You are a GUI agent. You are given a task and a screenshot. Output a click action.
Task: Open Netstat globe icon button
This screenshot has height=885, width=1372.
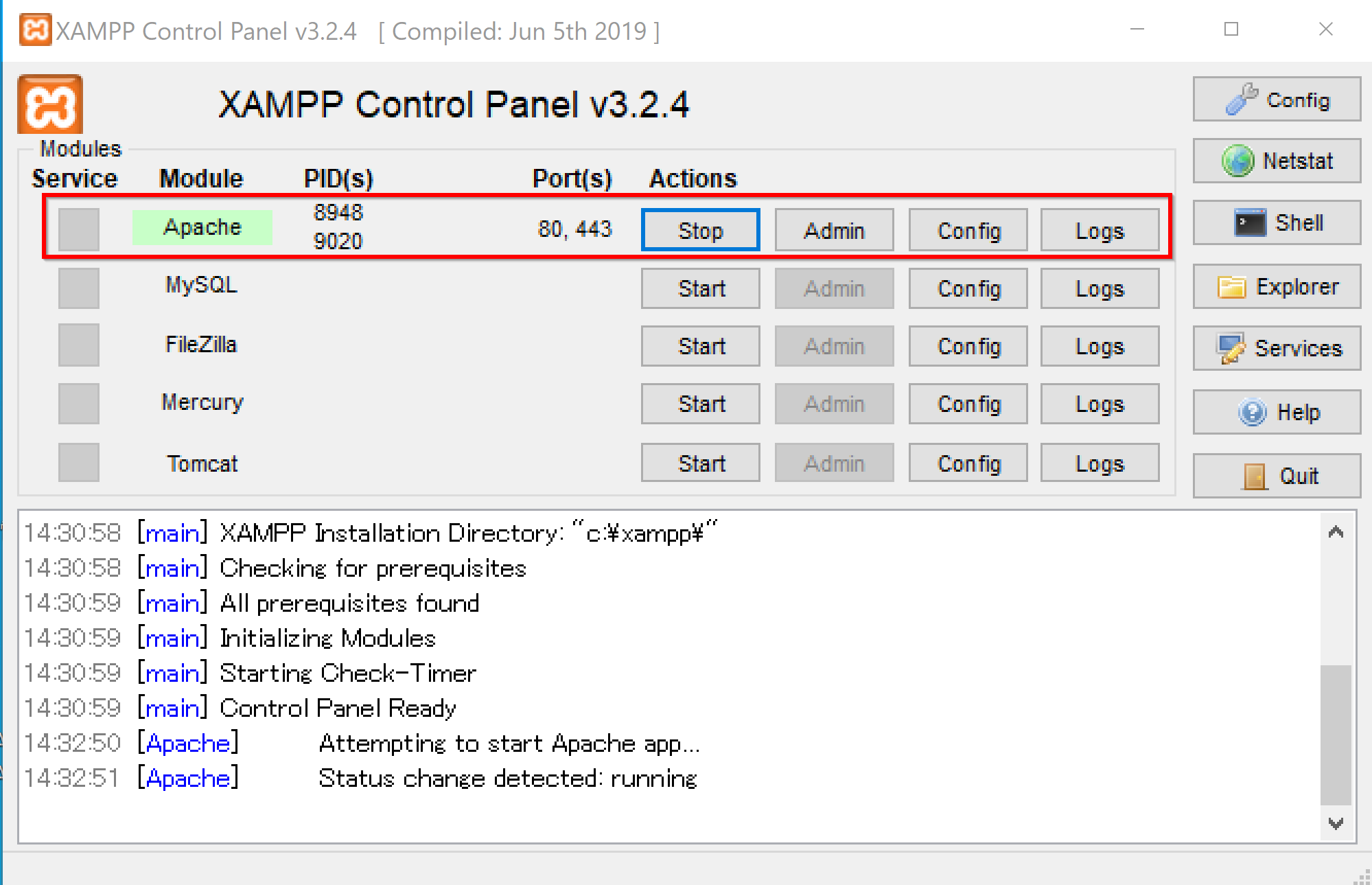(1277, 161)
